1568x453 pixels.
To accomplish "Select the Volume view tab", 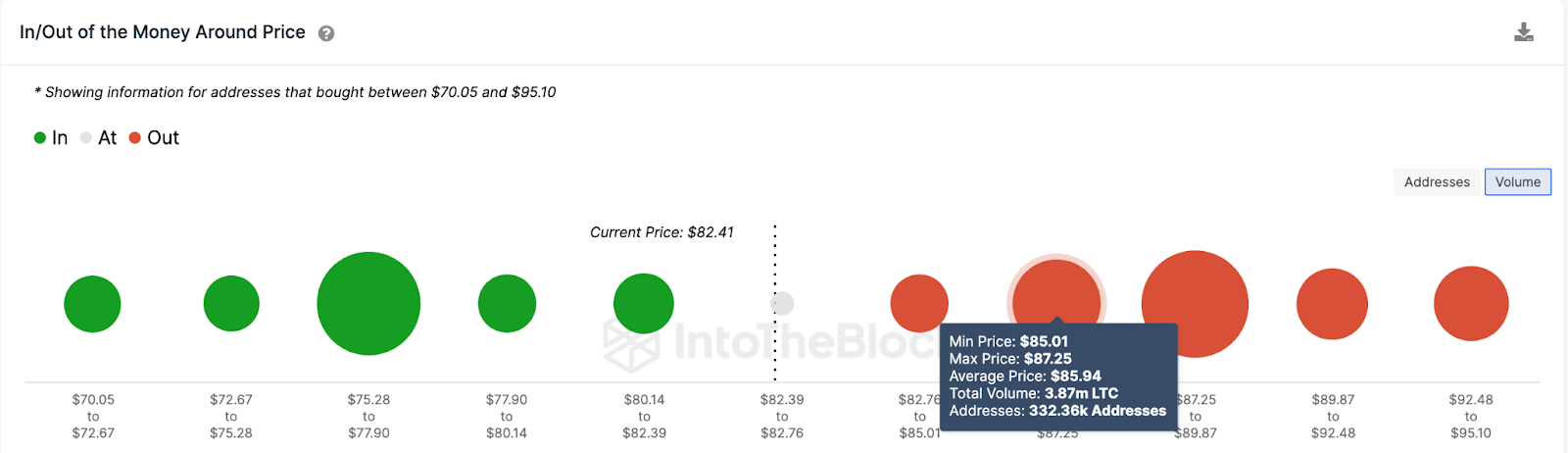I will click(x=1517, y=182).
